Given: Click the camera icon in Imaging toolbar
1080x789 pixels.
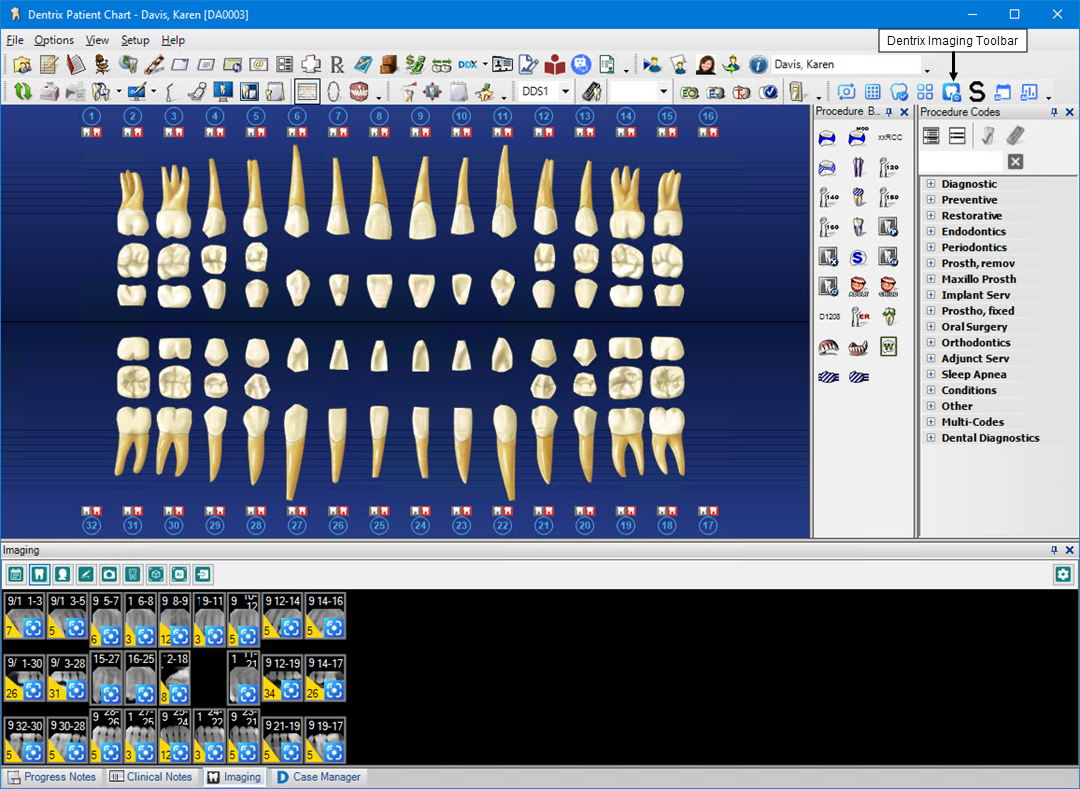Looking at the screenshot, I should (109, 574).
